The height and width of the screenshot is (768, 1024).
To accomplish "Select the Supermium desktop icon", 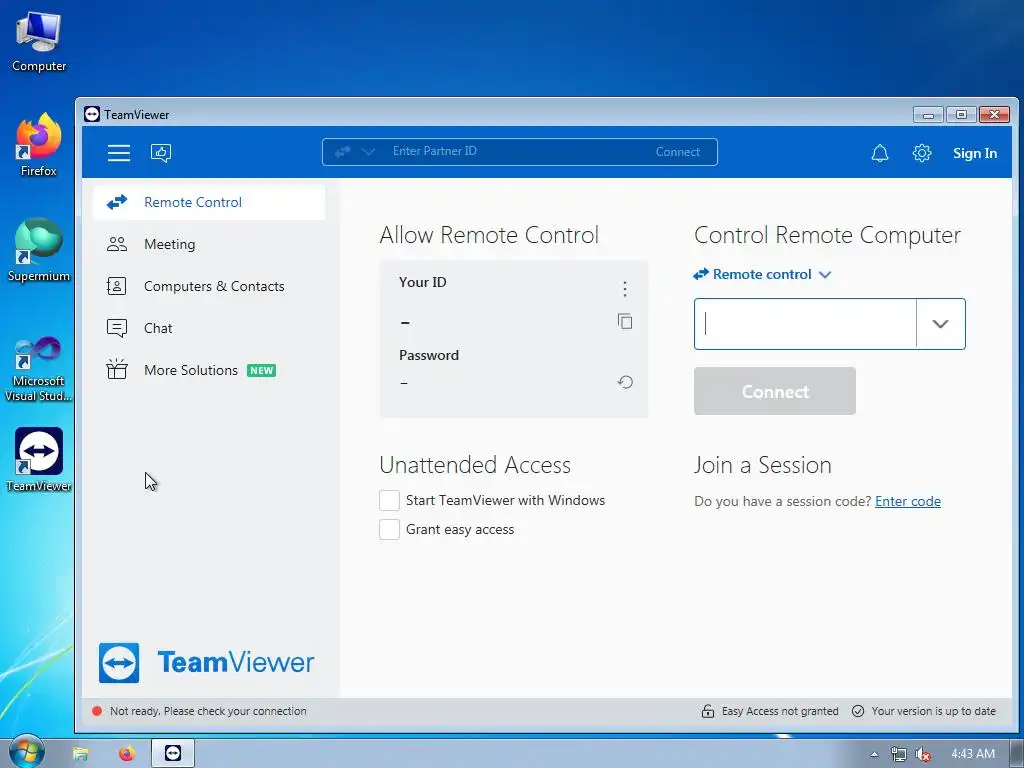I will (x=39, y=249).
